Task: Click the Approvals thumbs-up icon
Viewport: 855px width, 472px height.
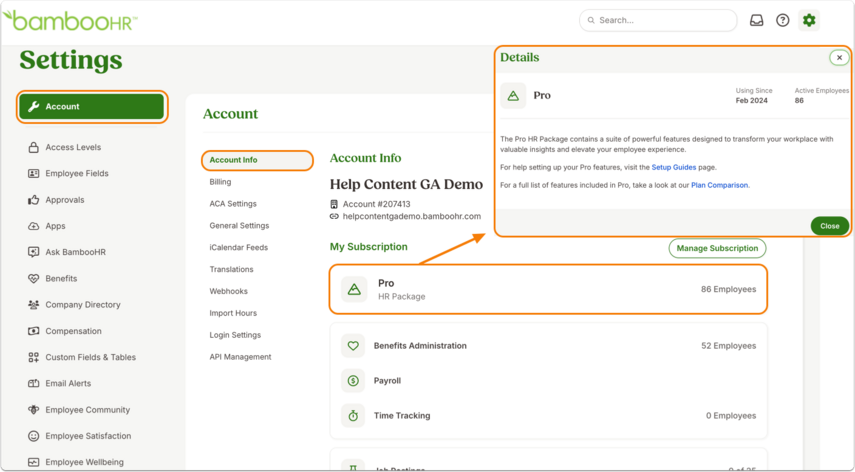Action: coord(33,200)
